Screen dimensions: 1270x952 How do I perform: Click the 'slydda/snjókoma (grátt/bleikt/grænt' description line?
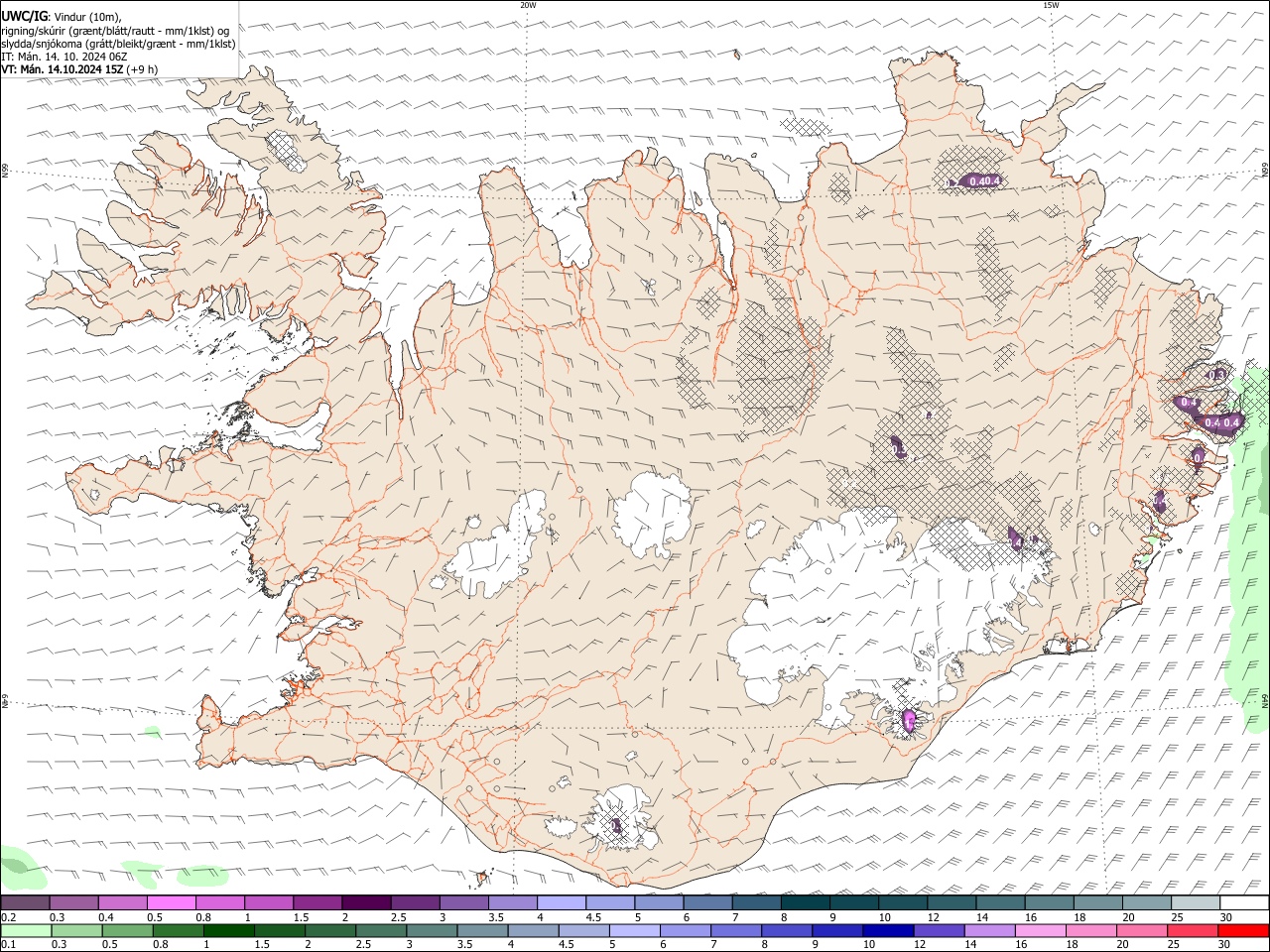pyautogui.click(x=118, y=44)
